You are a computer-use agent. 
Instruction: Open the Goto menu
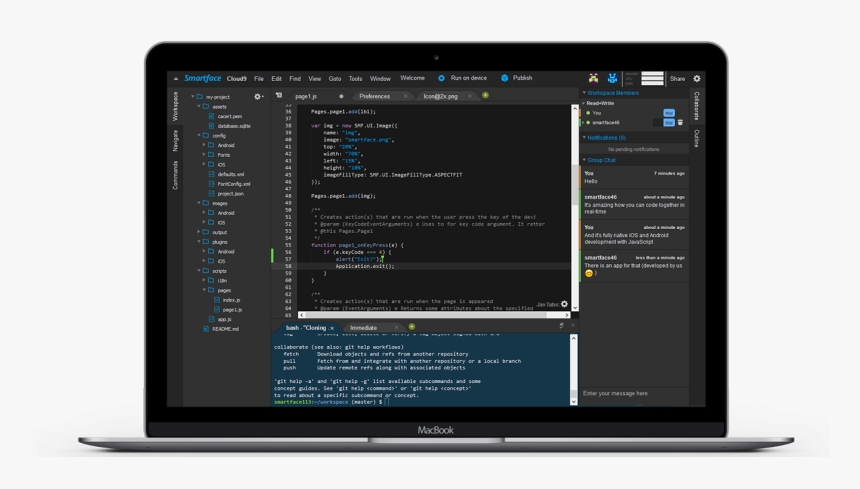pyautogui.click(x=335, y=79)
